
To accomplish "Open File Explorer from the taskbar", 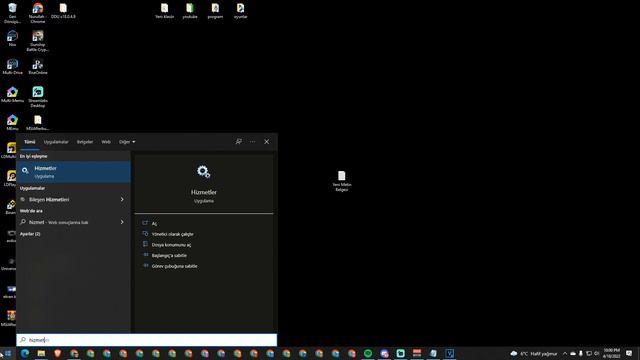I will pyautogui.click(x=41, y=353).
